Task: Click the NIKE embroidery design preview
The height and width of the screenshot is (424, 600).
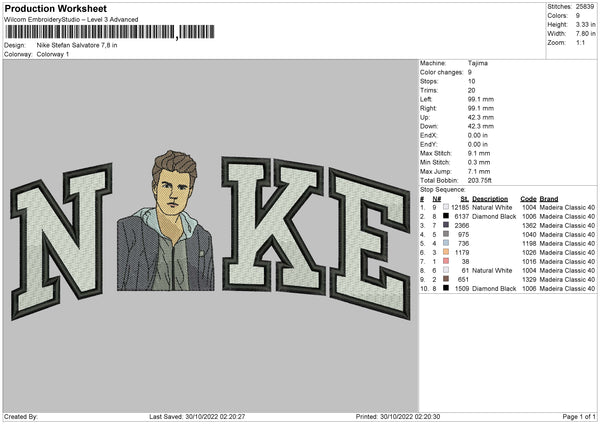Action: [210, 235]
